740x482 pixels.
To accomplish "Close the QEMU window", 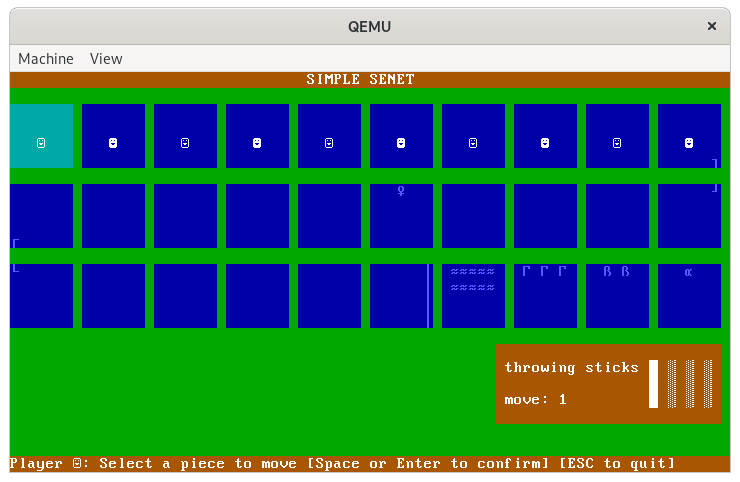I will click(x=712, y=26).
